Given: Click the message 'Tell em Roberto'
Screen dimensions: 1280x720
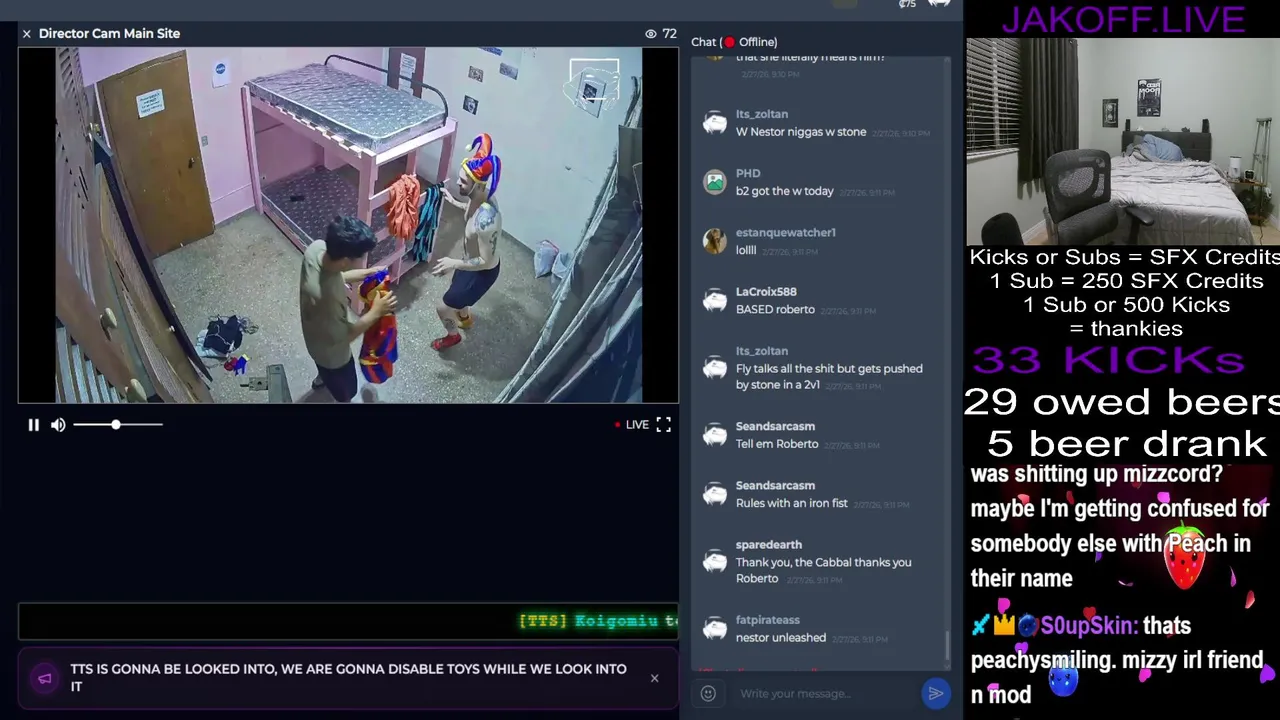Looking at the screenshot, I should point(776,444).
